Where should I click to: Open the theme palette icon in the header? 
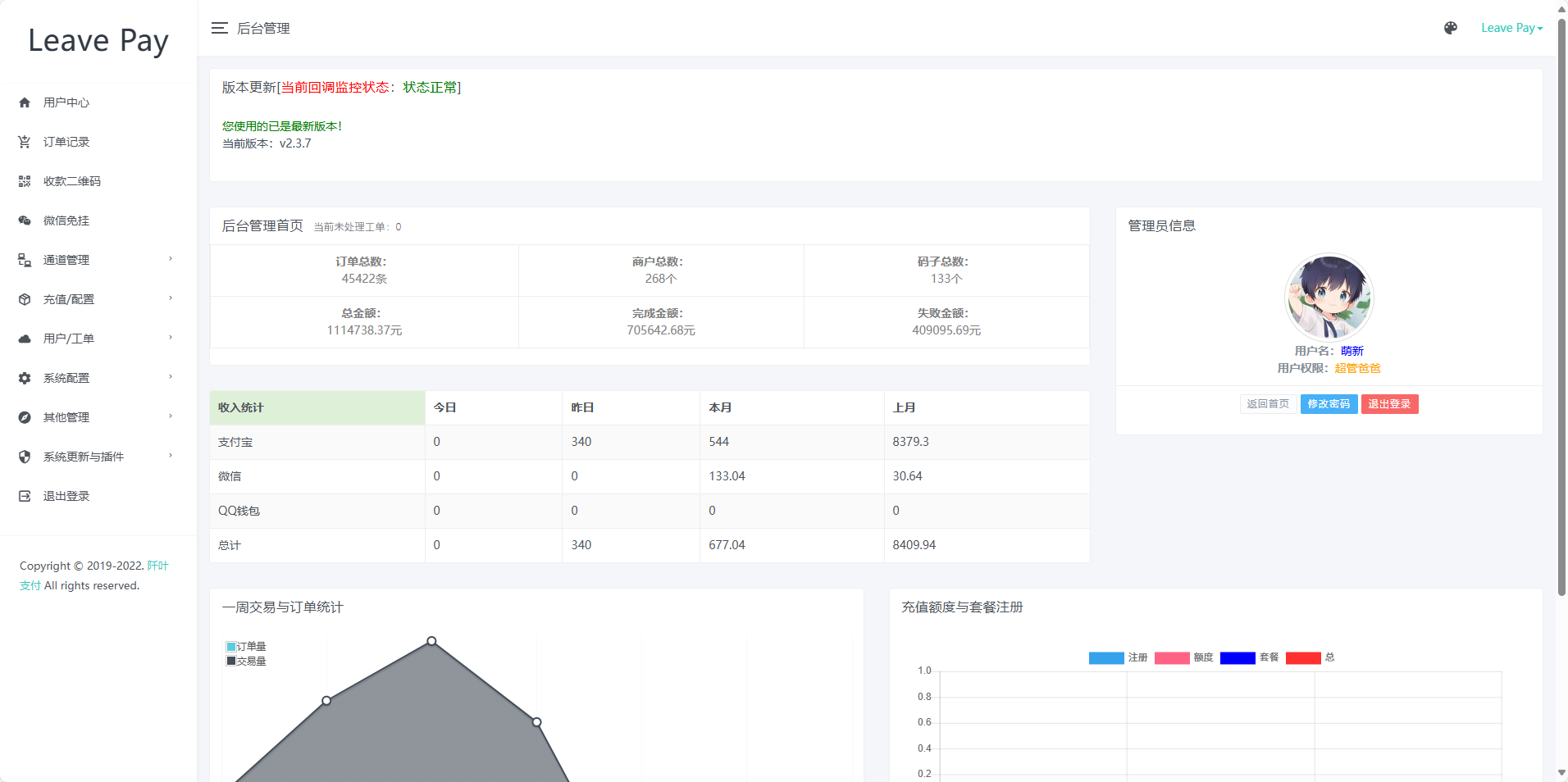click(1451, 28)
